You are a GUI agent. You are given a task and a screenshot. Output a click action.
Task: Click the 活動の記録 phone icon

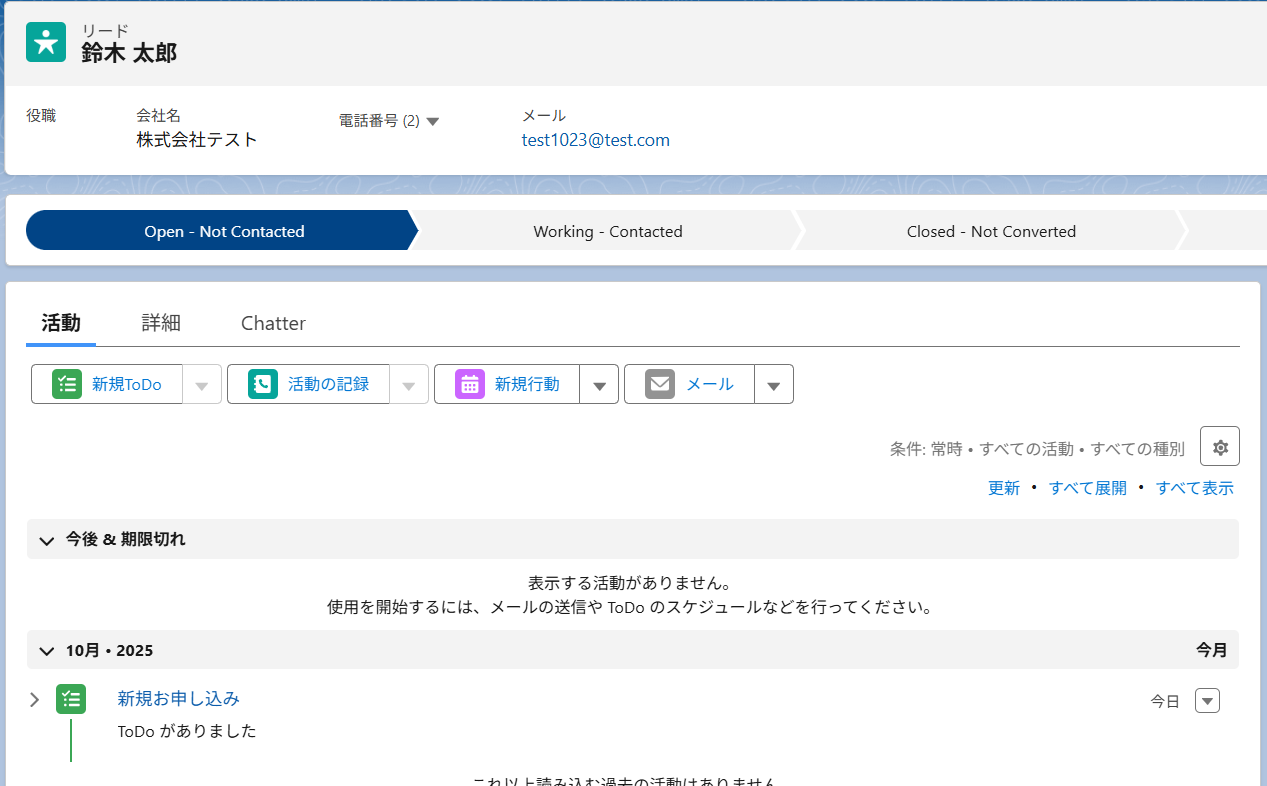262,383
